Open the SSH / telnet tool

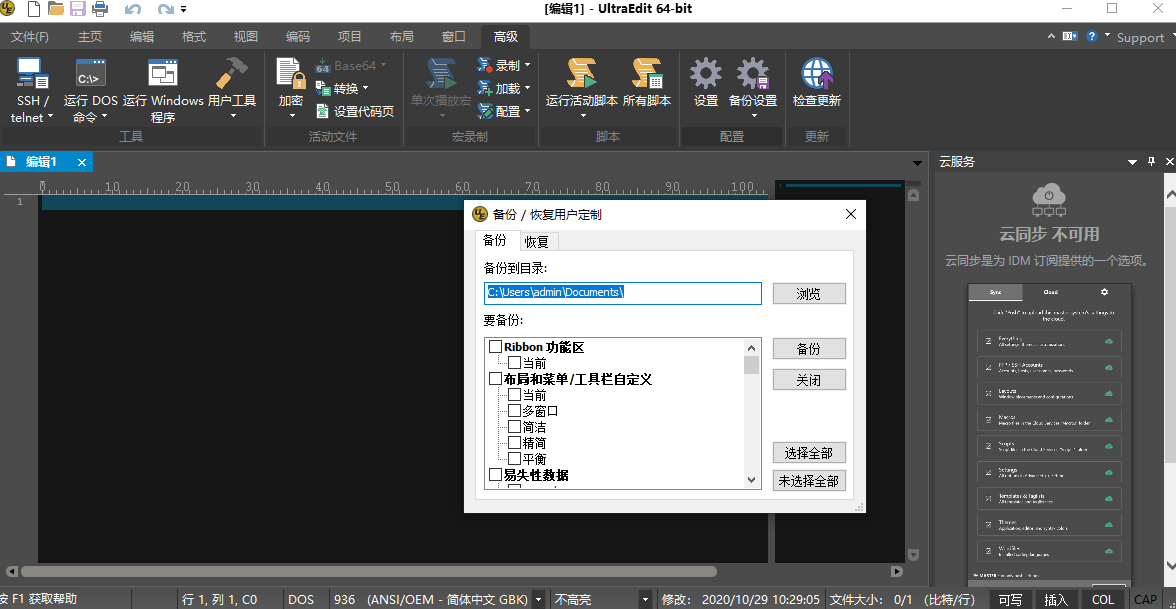(x=32, y=74)
